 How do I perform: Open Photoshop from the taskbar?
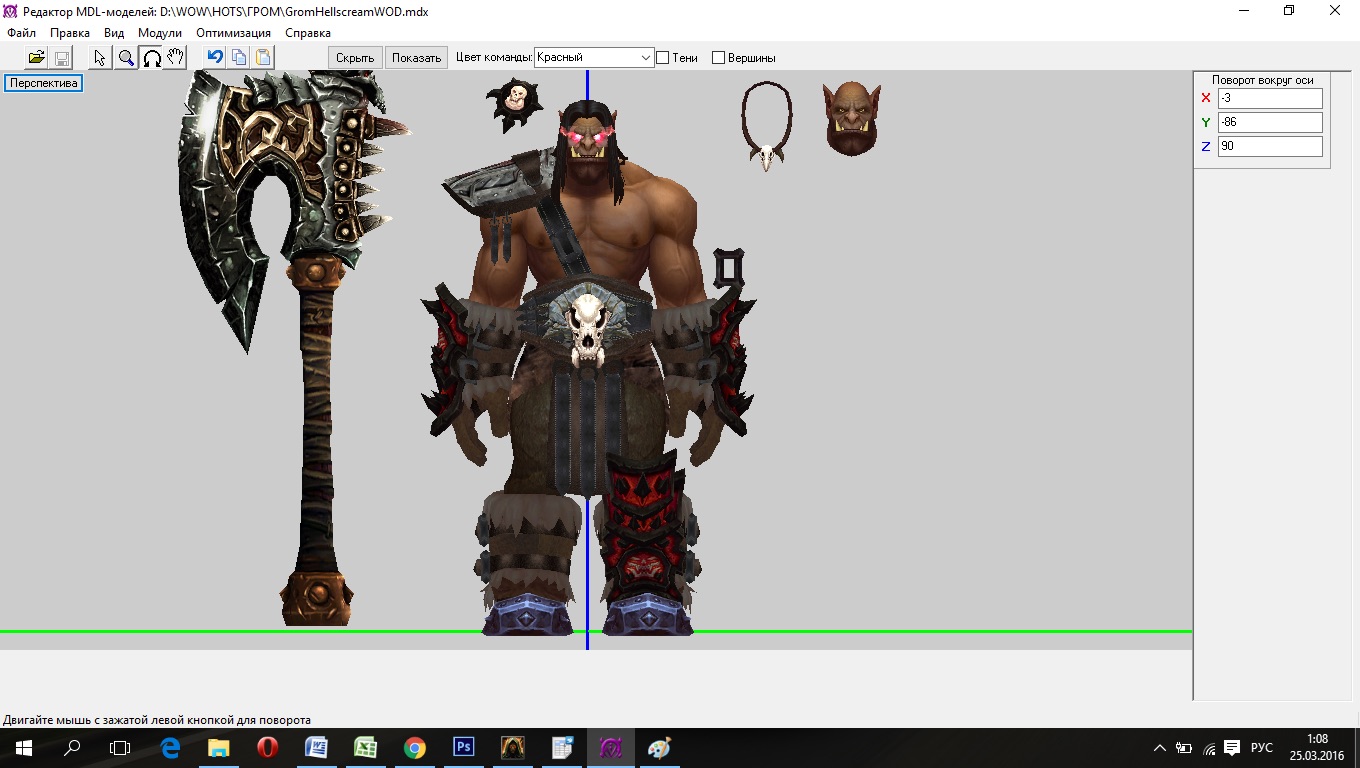[463, 748]
